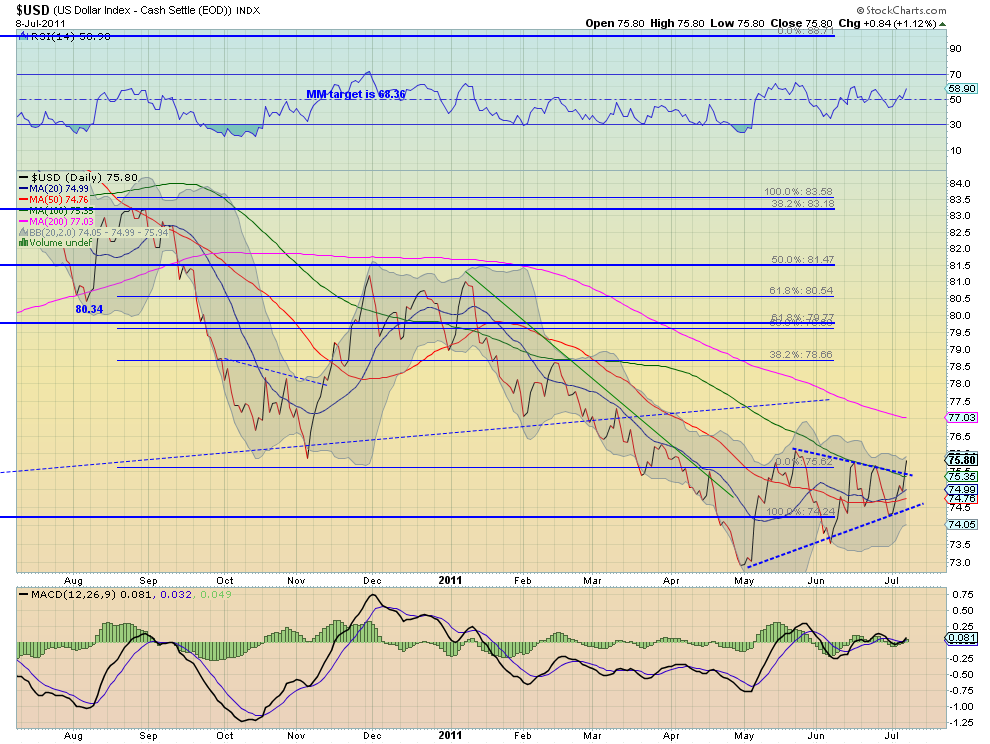
Task: Click the Nov label on price chart axis
Action: click(x=296, y=580)
